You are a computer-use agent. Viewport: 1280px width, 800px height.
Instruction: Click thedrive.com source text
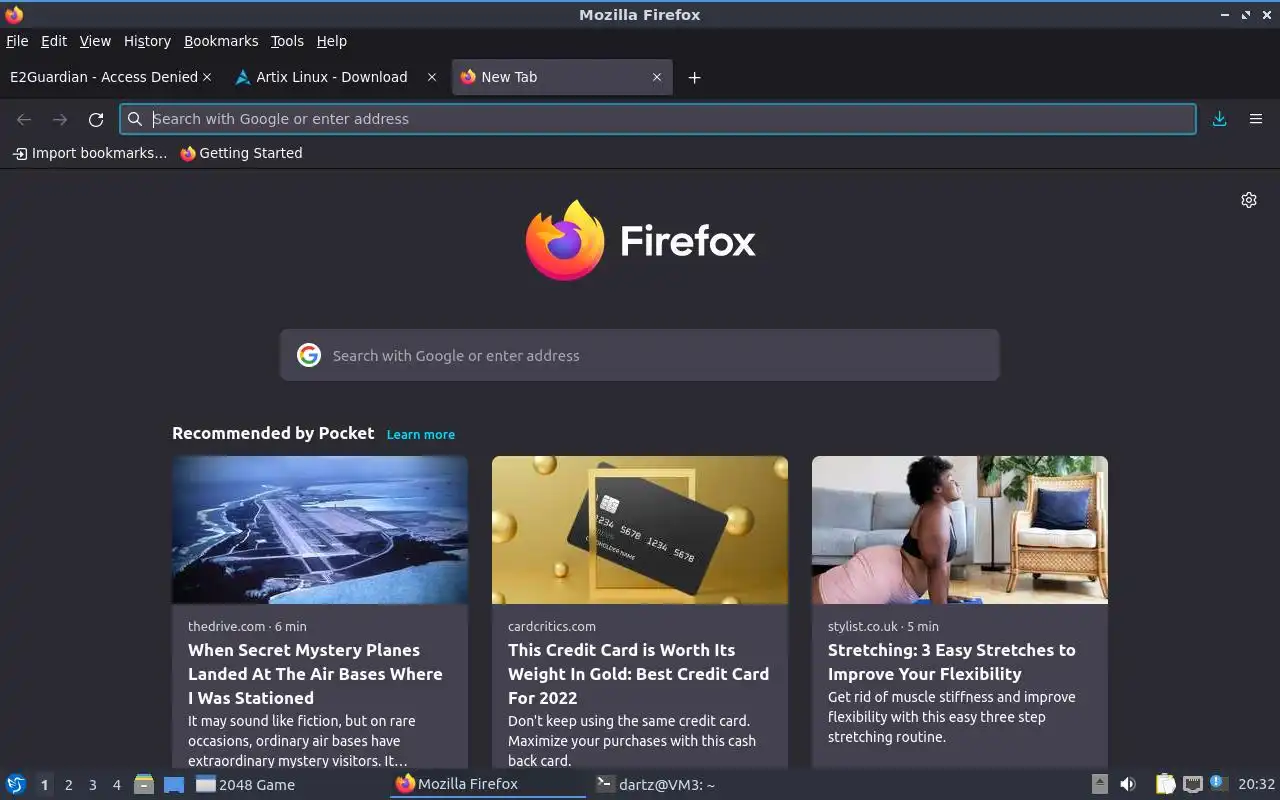pyautogui.click(x=227, y=626)
